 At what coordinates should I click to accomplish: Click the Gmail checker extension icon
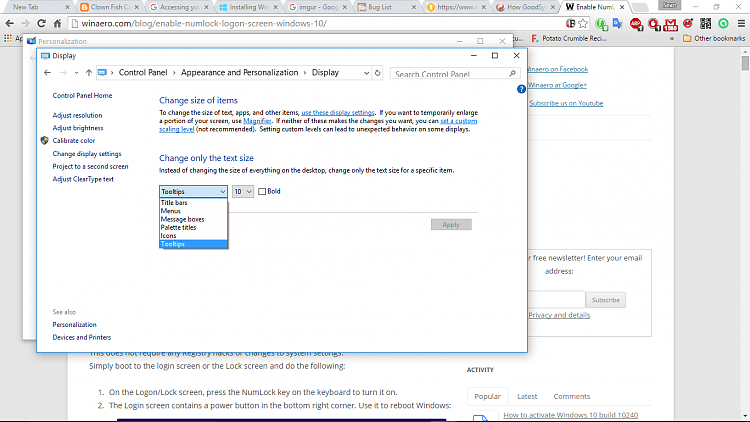coord(671,24)
